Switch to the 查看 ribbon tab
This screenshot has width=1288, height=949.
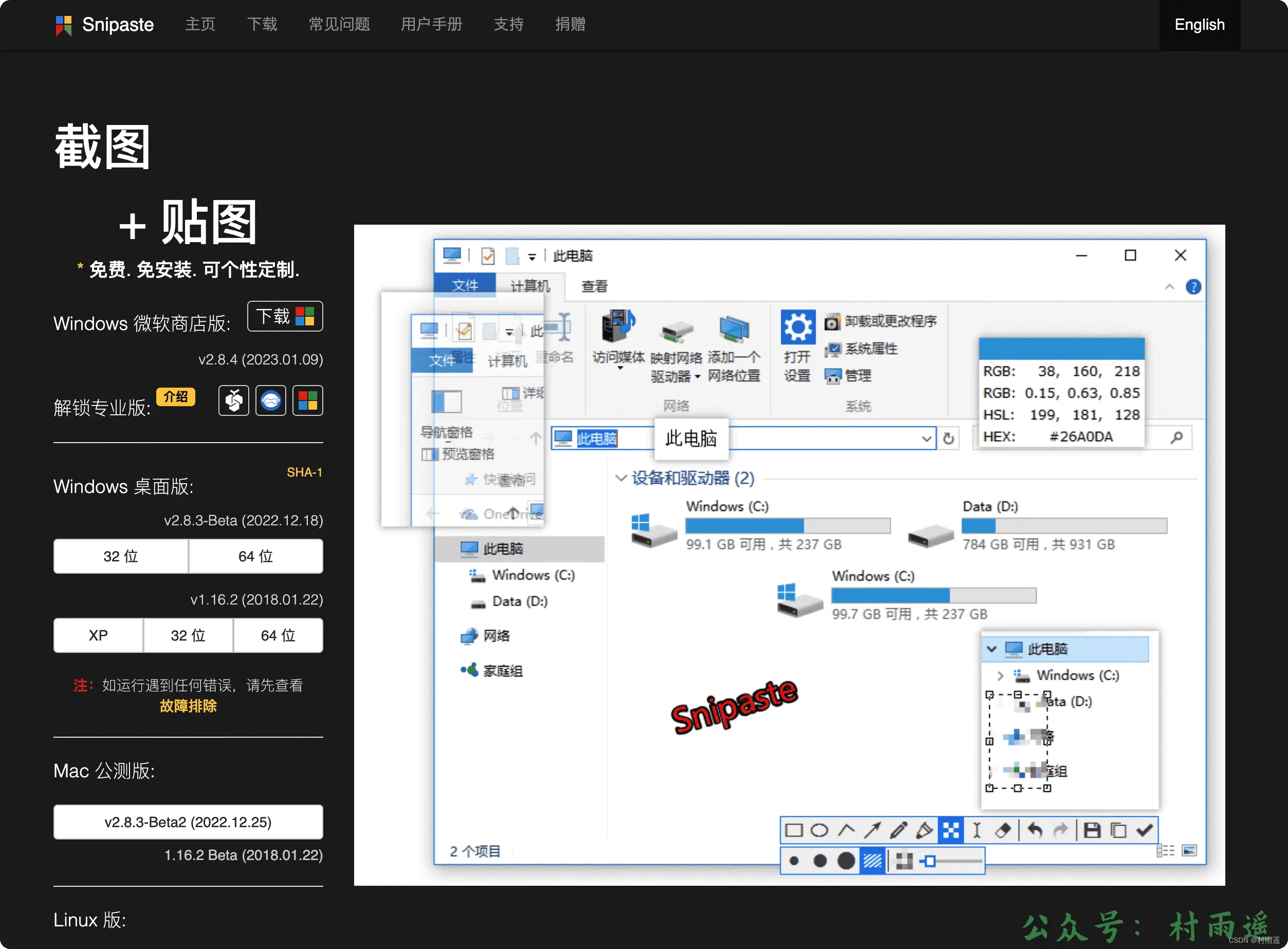point(594,286)
